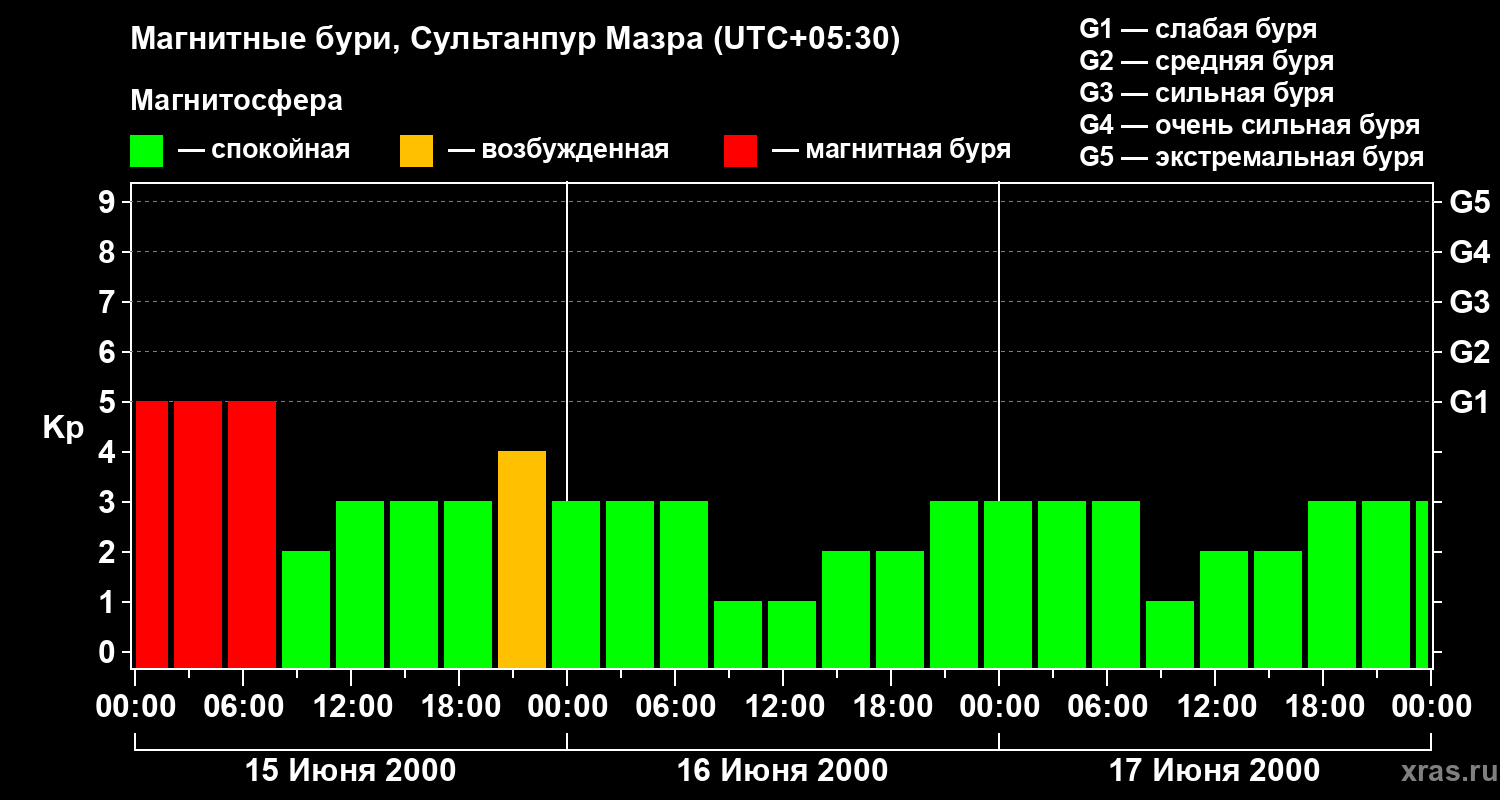The height and width of the screenshot is (800, 1500).
Task: Click the G5 label on the right axis
Action: [1470, 203]
